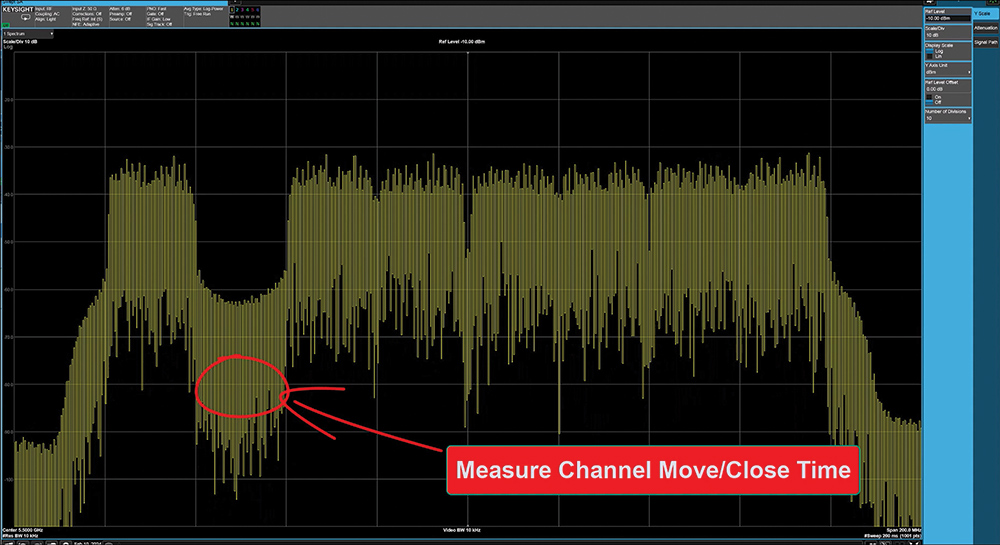Open the Attenuation tab
Viewport: 1000px width, 545px height.
tap(985, 28)
